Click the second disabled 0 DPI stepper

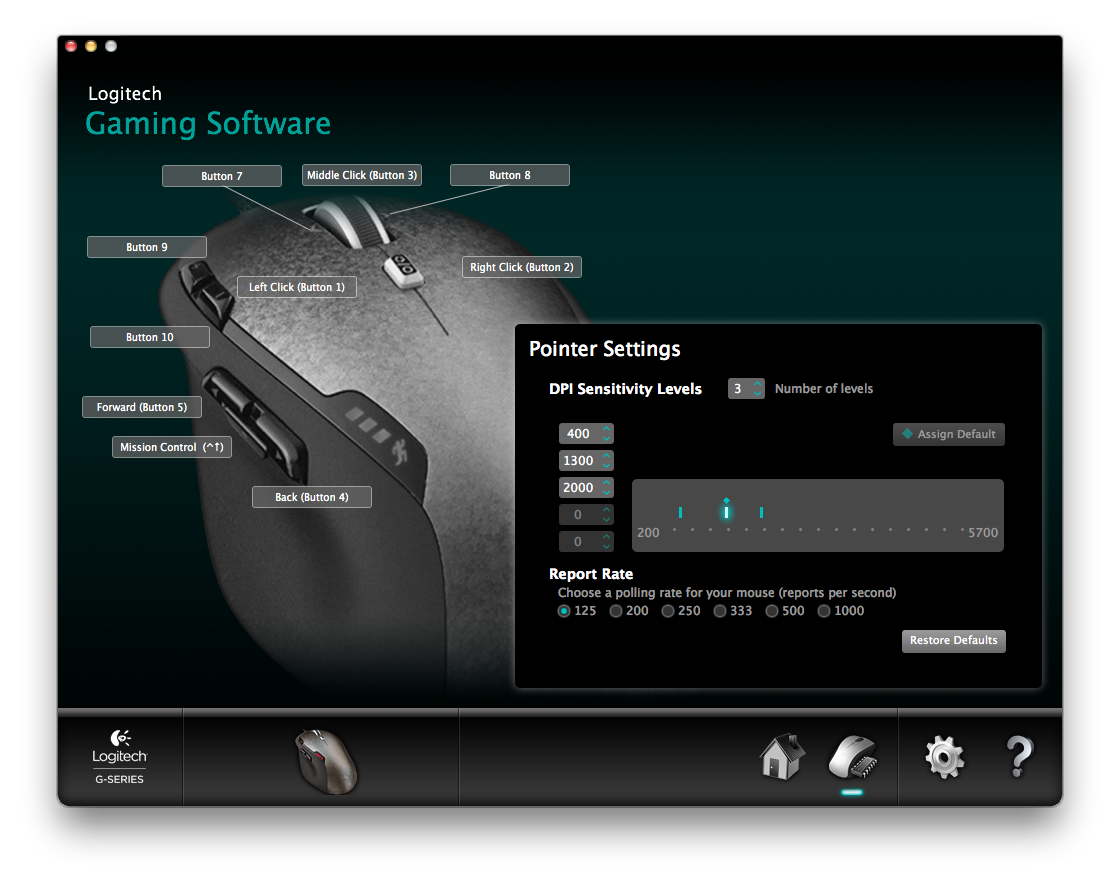(x=606, y=542)
